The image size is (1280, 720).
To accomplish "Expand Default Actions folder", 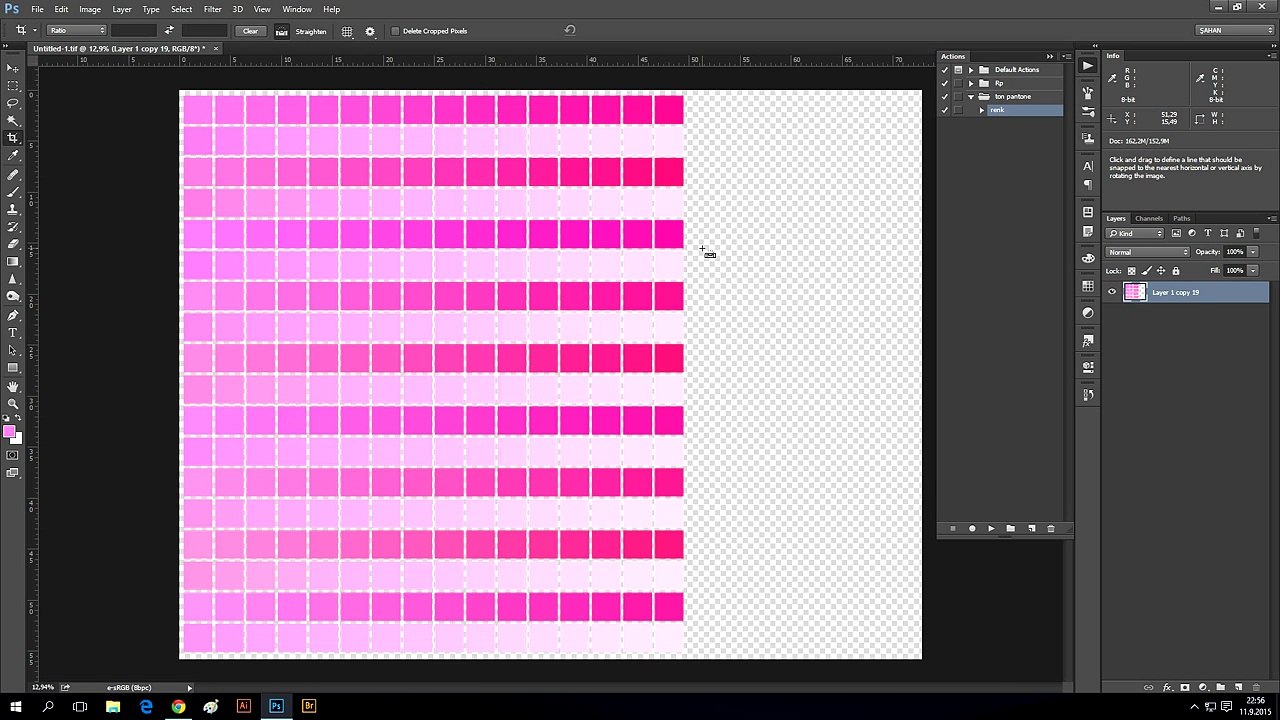I will click(x=971, y=70).
